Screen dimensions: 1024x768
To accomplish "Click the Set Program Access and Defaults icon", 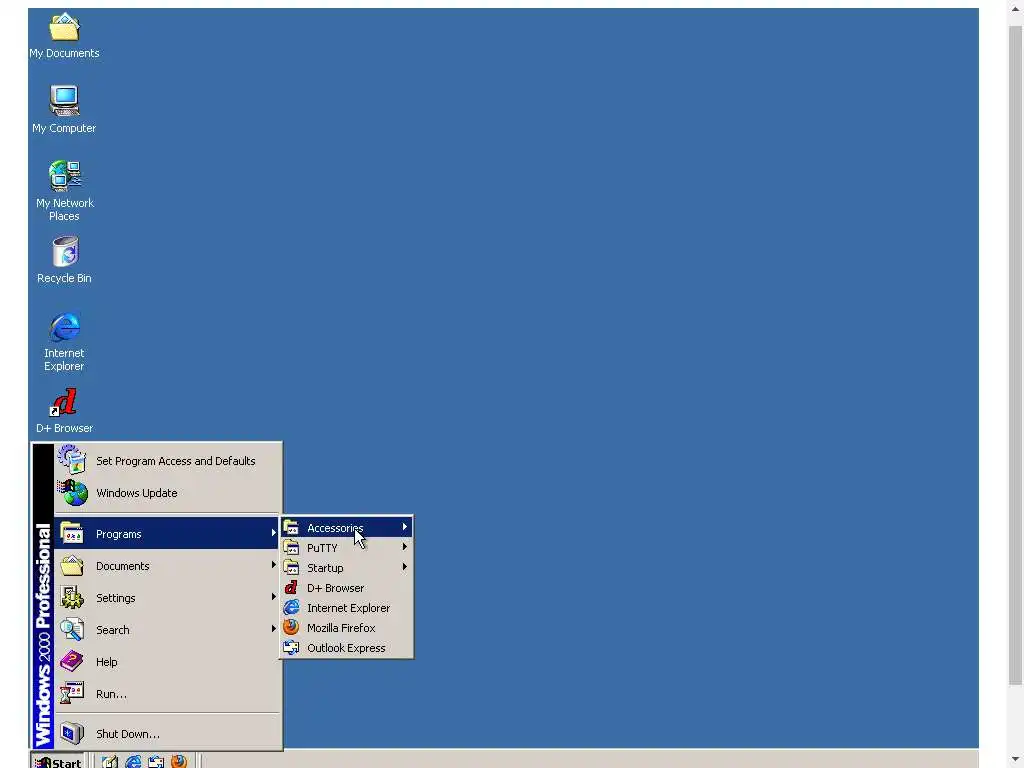I will coord(72,460).
